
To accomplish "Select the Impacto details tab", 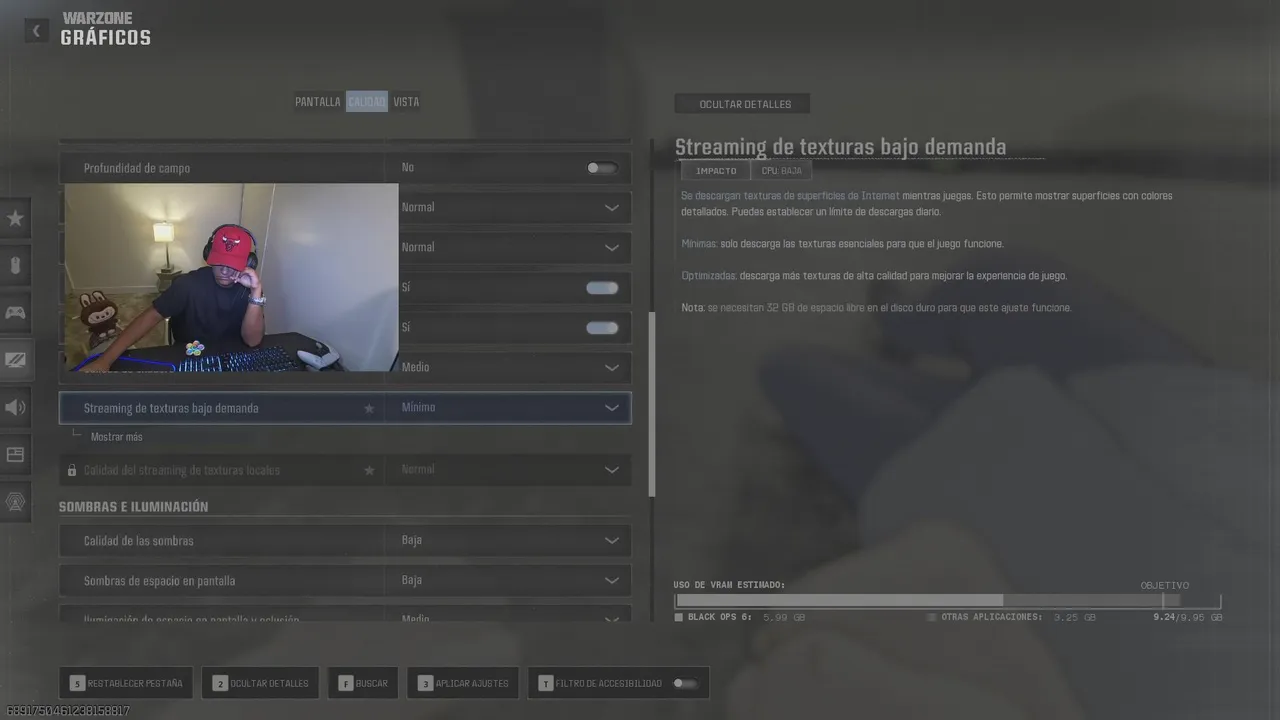I will 716,171.
